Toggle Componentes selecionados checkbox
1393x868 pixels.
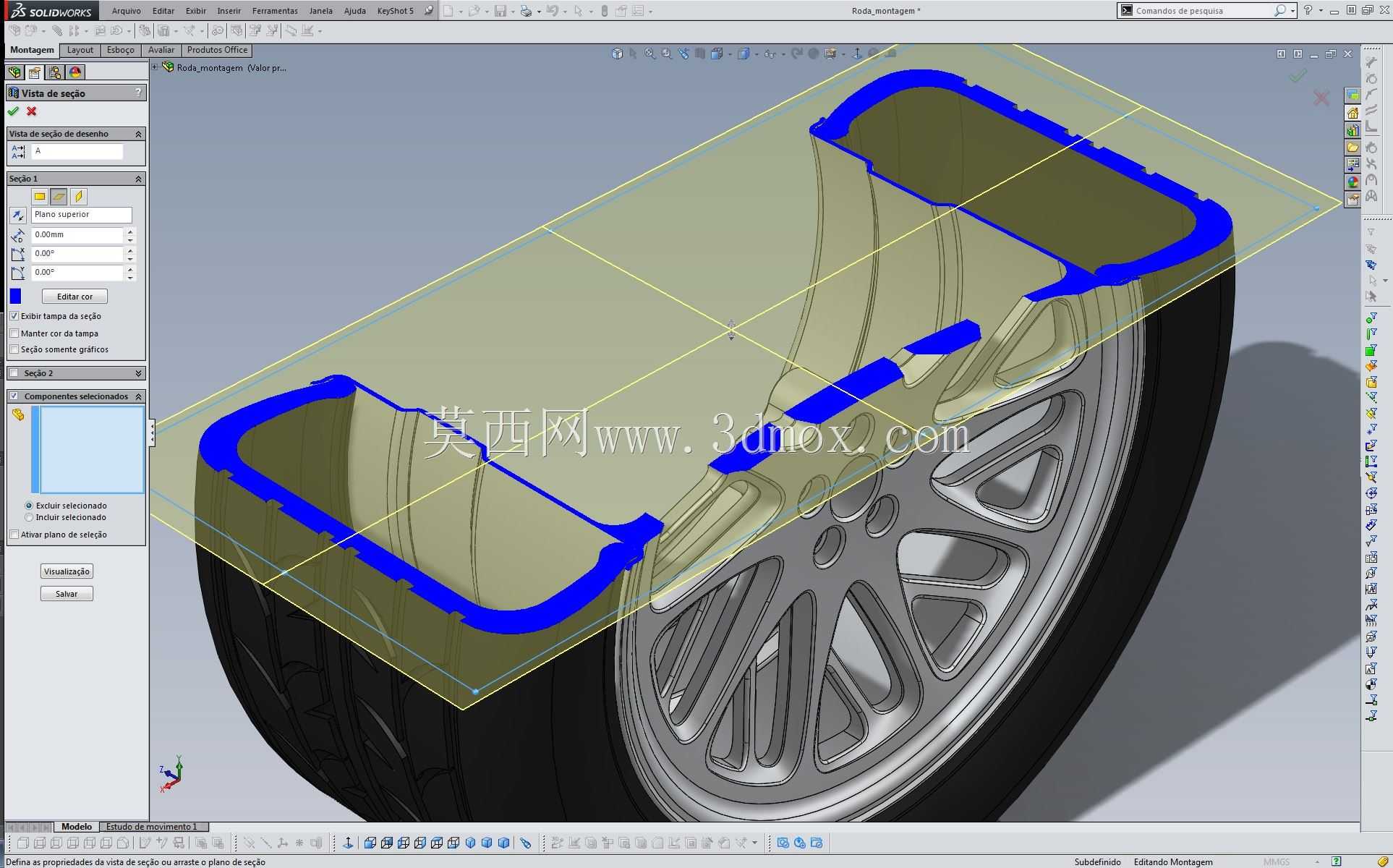tap(14, 396)
